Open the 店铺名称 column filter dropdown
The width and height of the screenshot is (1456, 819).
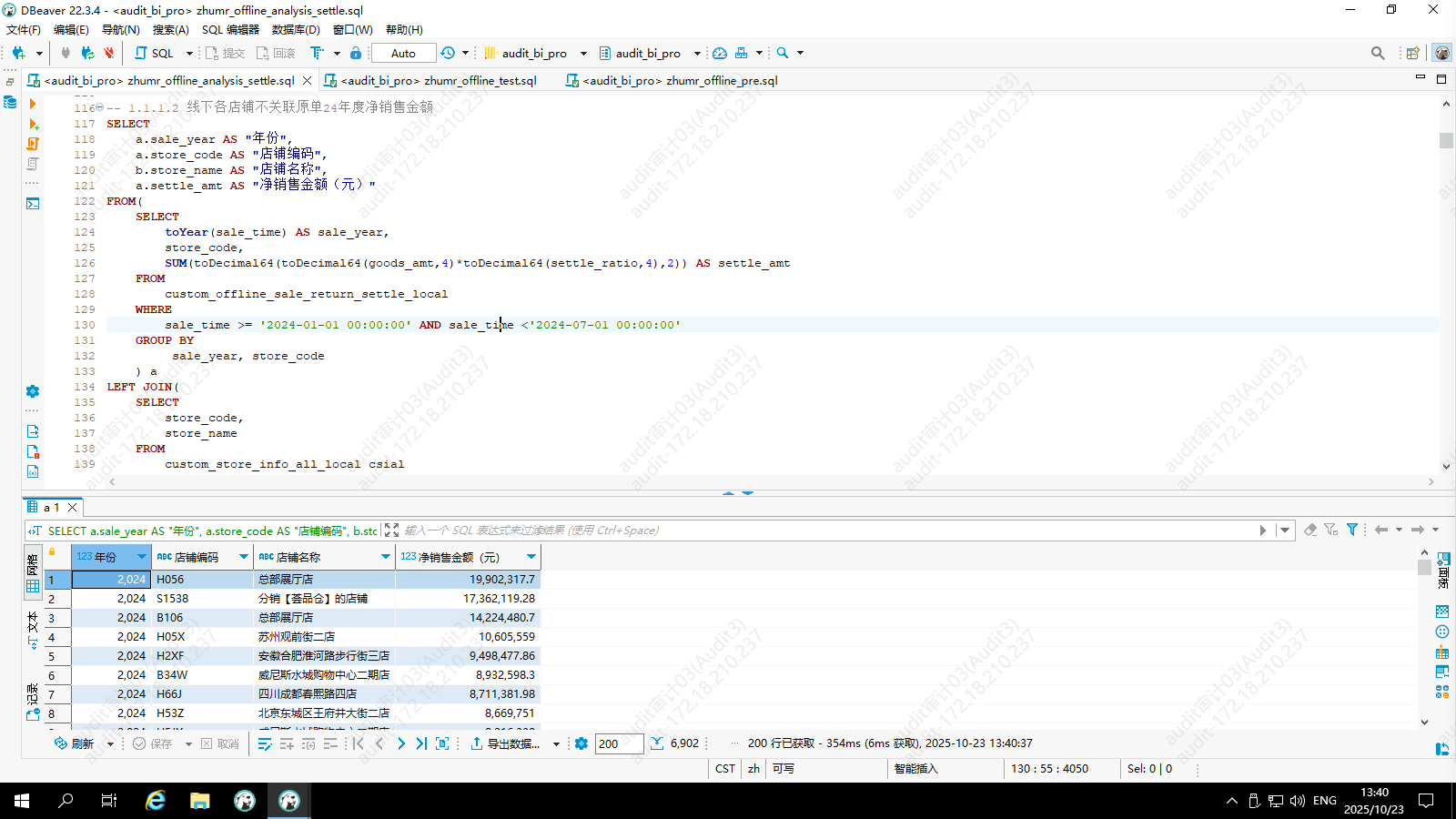point(385,557)
